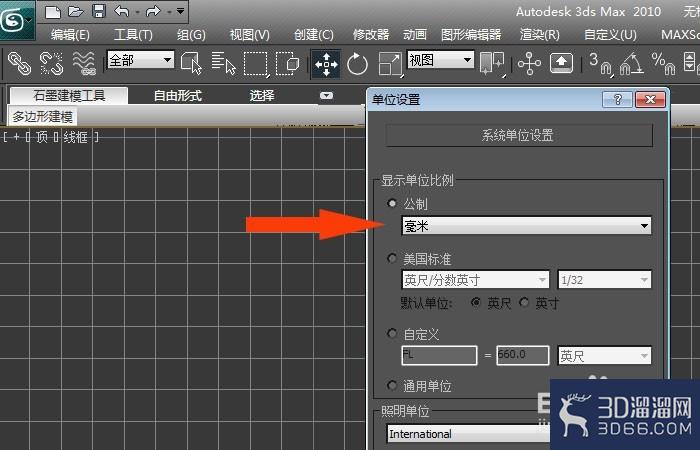Click custom unit name field FL
The image size is (700, 450).
(439, 355)
